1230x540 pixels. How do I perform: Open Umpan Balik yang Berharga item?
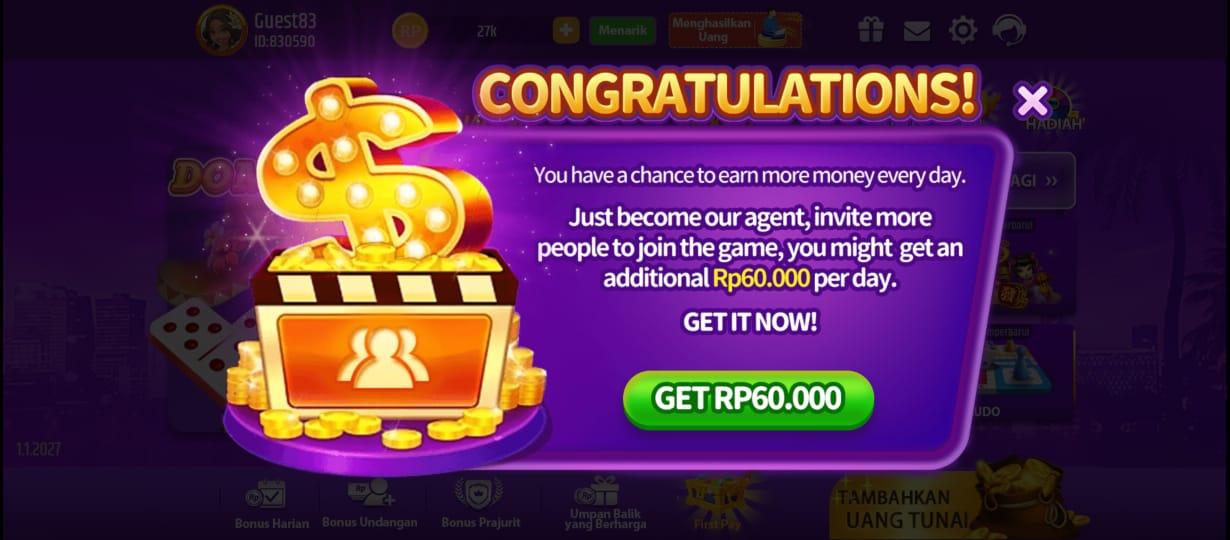pos(604,503)
